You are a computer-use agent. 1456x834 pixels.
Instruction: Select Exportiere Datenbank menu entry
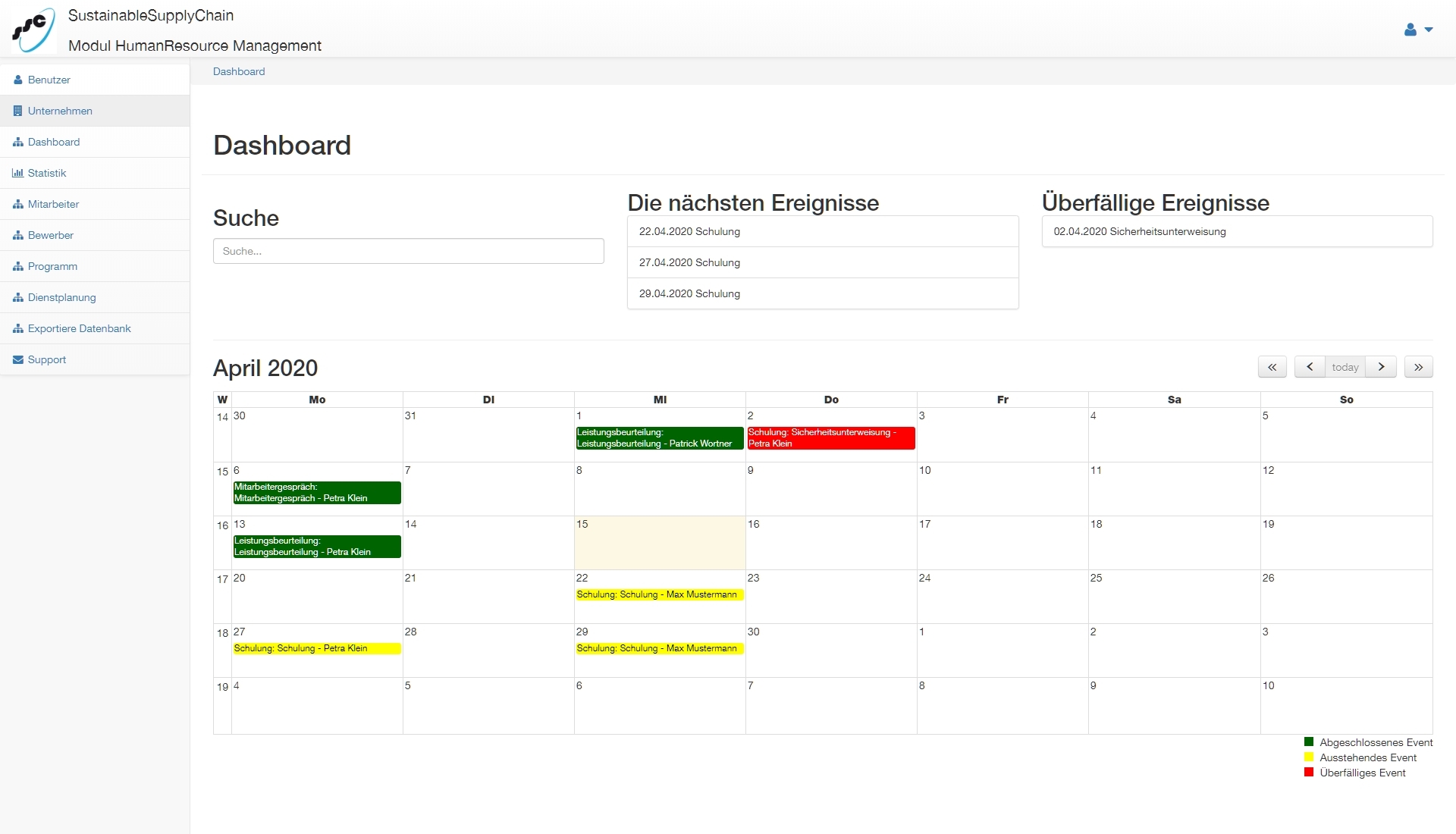tap(79, 328)
